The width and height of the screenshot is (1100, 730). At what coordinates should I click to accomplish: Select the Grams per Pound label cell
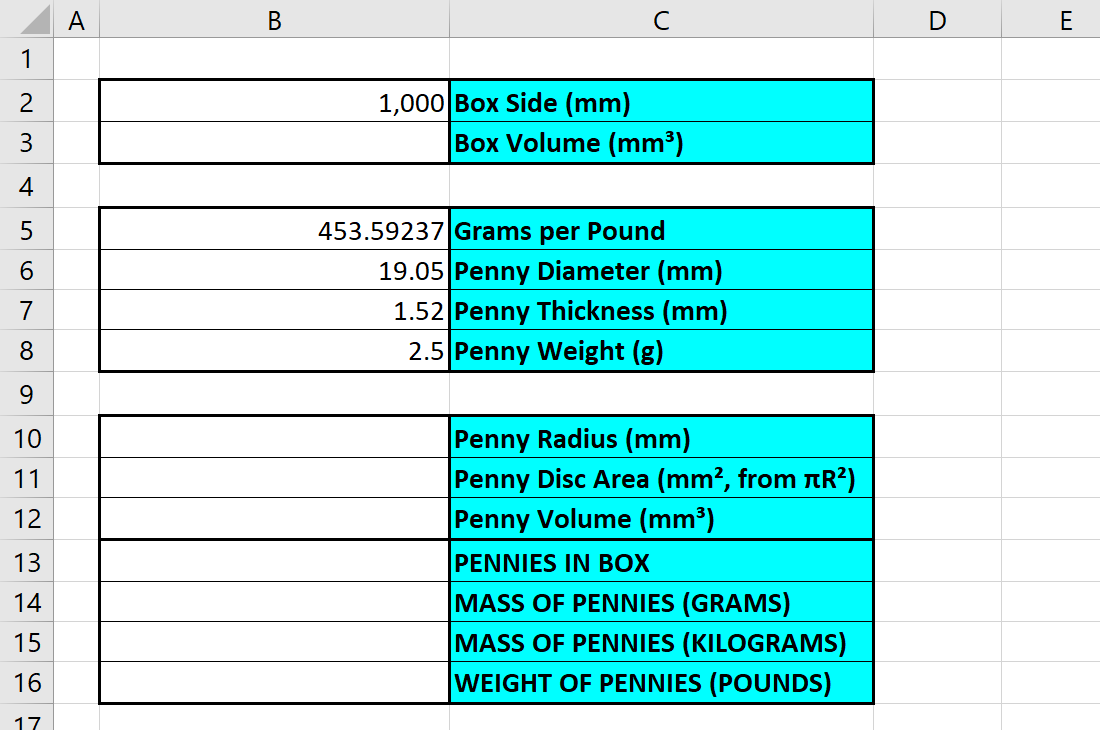pos(661,230)
